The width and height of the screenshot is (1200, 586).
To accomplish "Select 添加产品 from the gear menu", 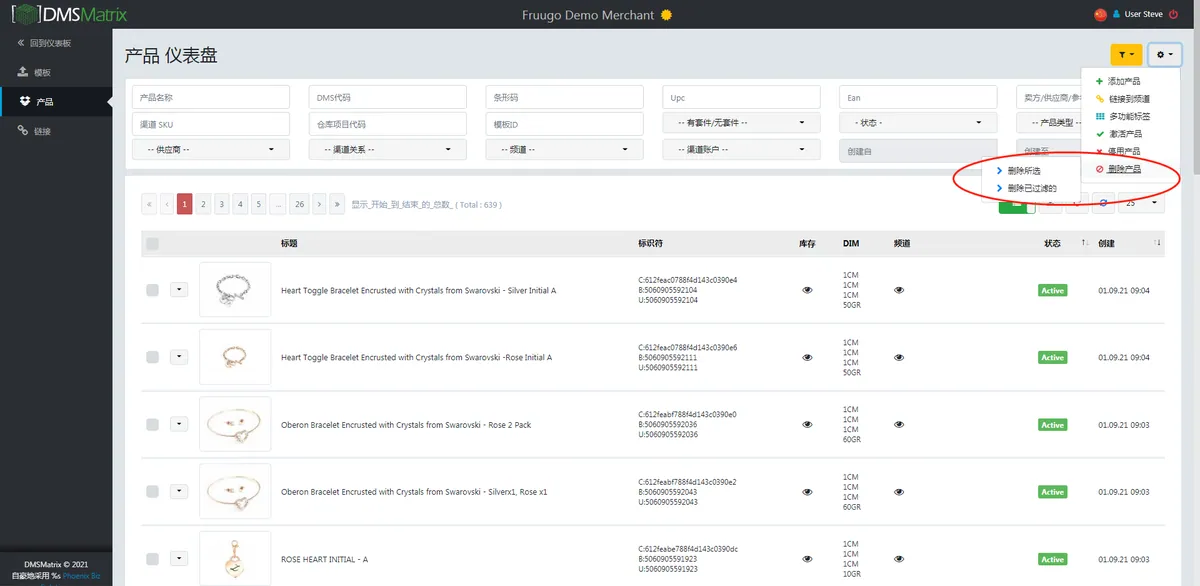I will (1125, 81).
